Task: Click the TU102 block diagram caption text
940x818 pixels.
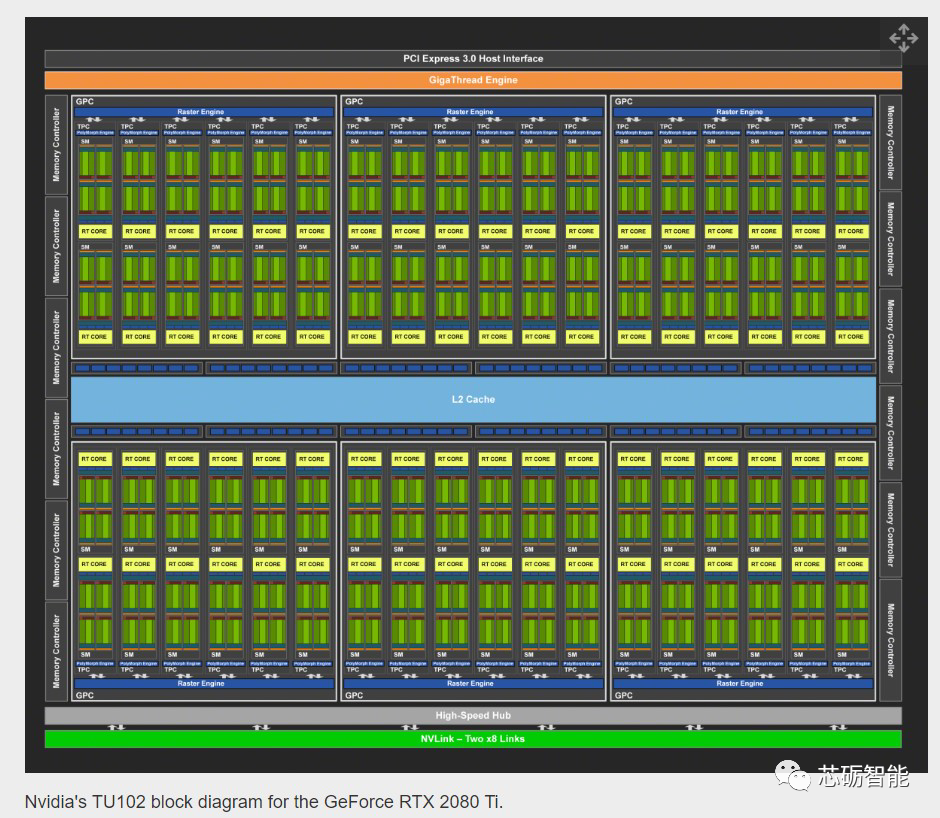Action: coord(264,802)
